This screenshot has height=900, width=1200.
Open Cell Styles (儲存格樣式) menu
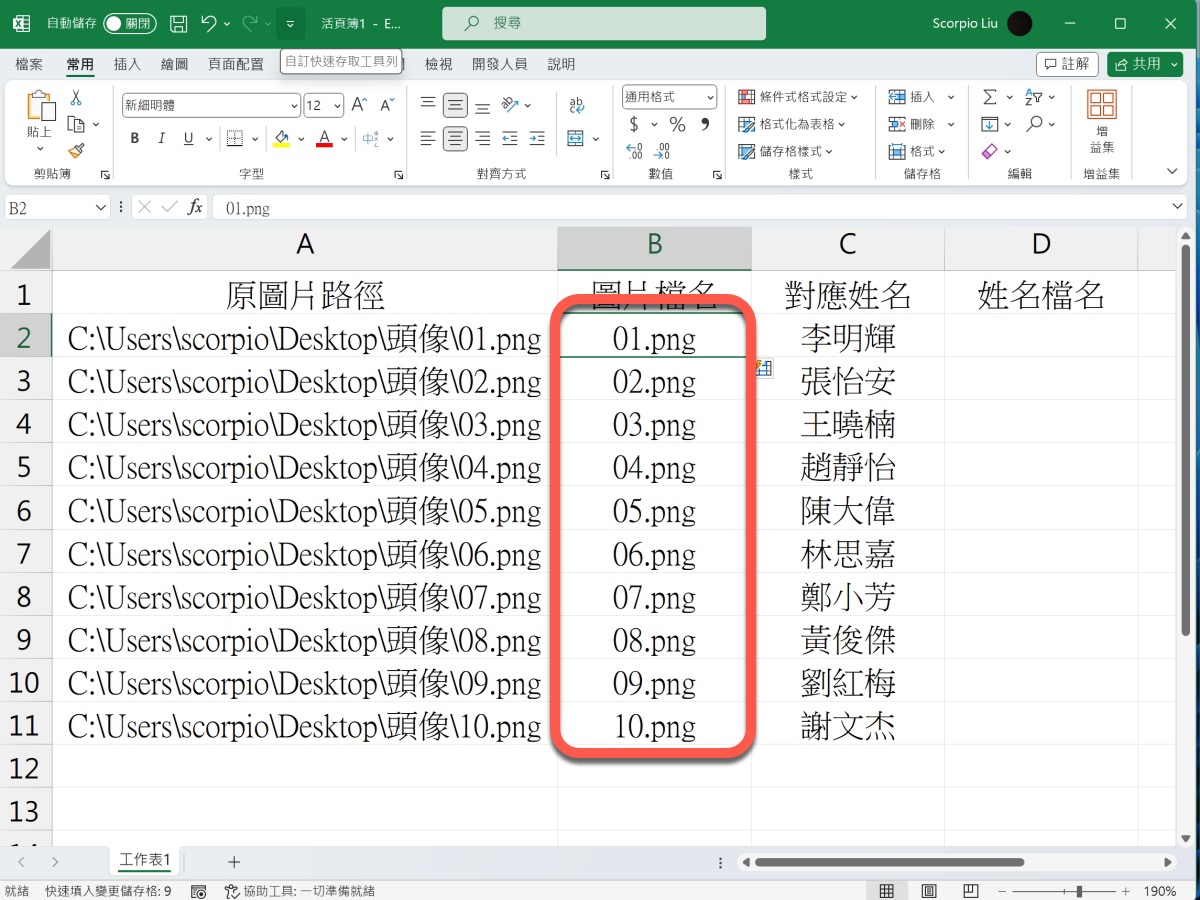[x=785, y=151]
